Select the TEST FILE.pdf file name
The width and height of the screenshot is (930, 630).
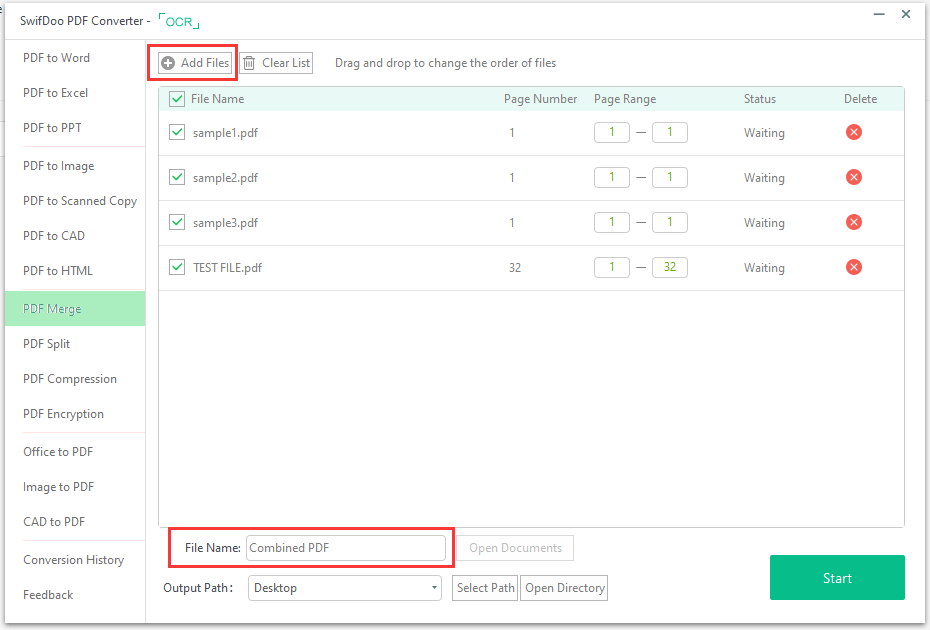coord(227,268)
